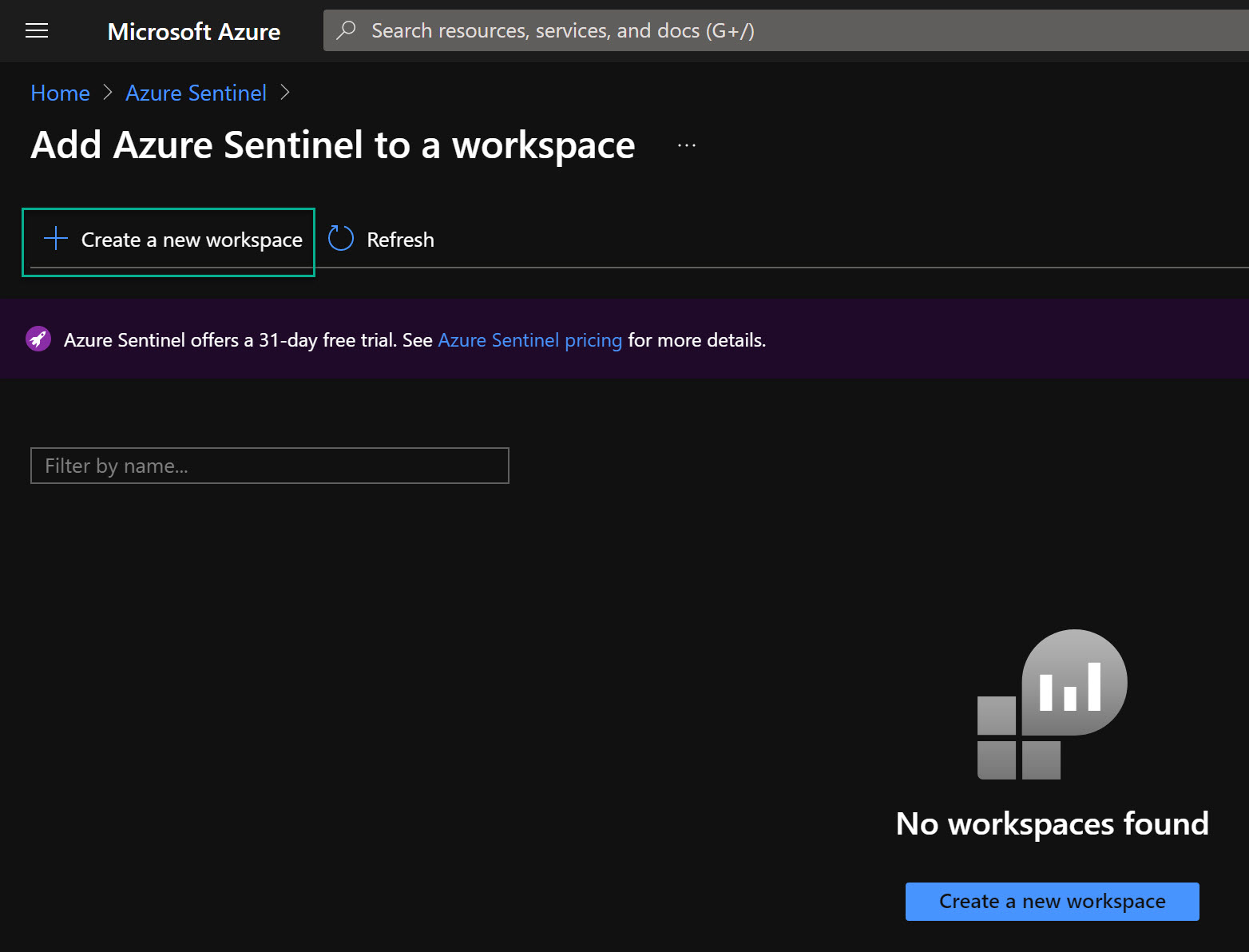Open the hamburger portal menu
Screen dimensions: 1249x952
click(x=37, y=31)
